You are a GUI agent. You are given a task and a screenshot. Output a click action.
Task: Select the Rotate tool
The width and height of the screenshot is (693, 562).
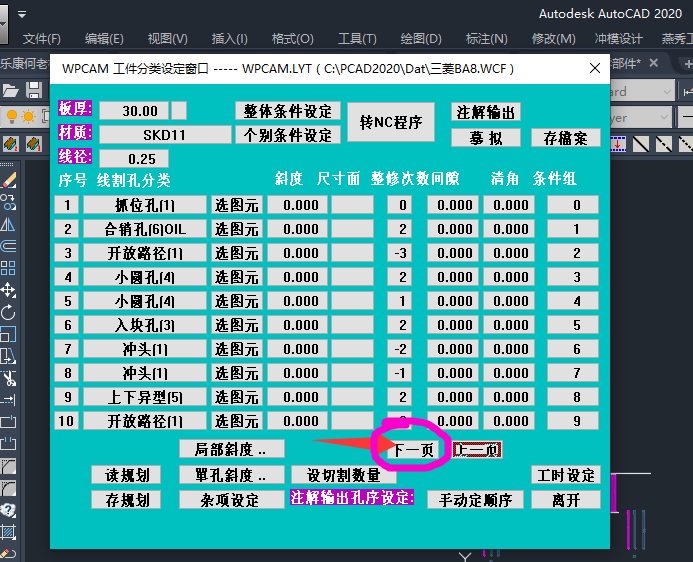8,312
